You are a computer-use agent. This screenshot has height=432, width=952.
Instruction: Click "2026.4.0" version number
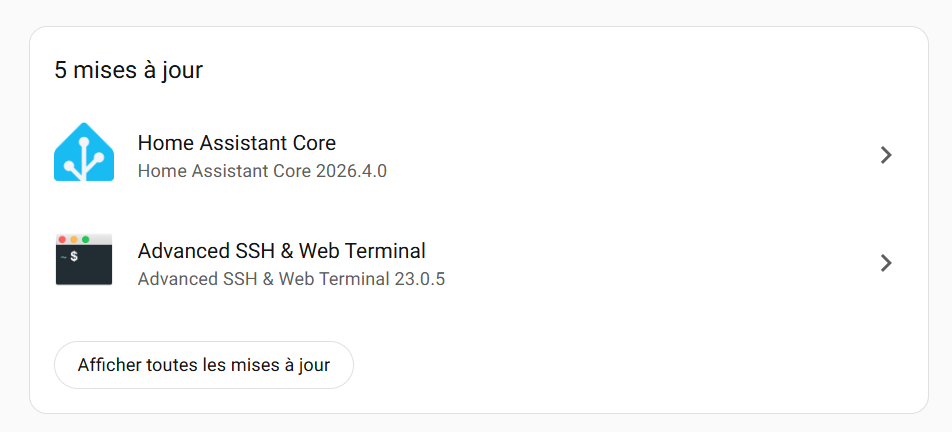351,171
